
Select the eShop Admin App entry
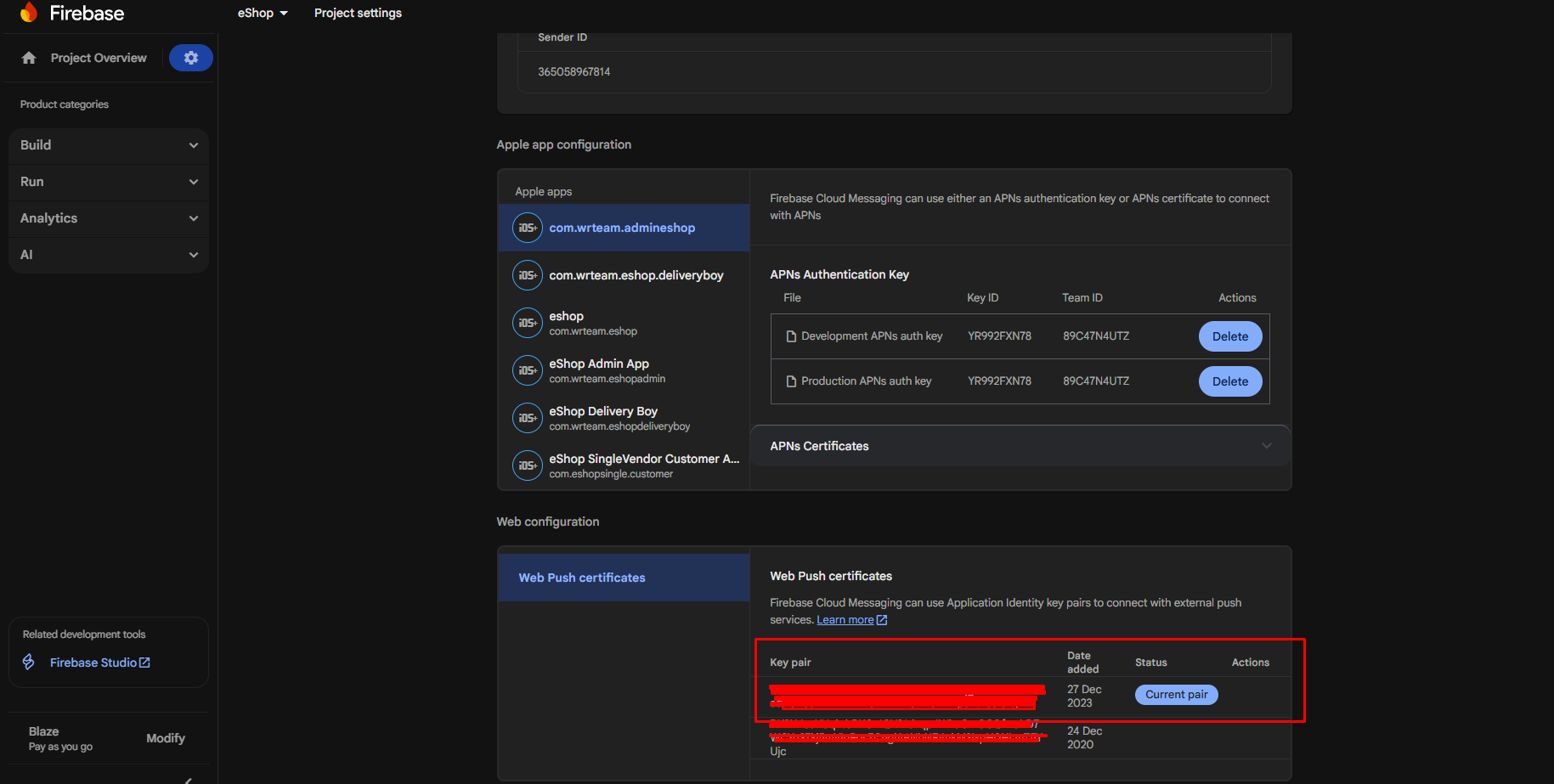click(624, 370)
